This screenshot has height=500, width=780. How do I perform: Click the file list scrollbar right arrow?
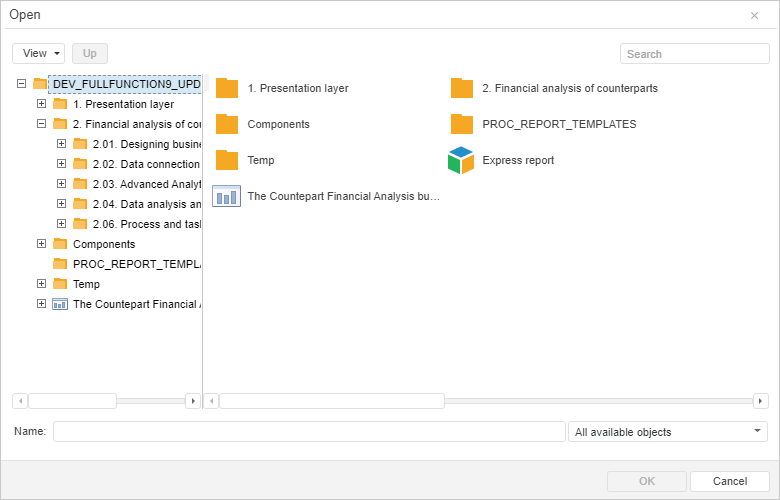[761, 401]
